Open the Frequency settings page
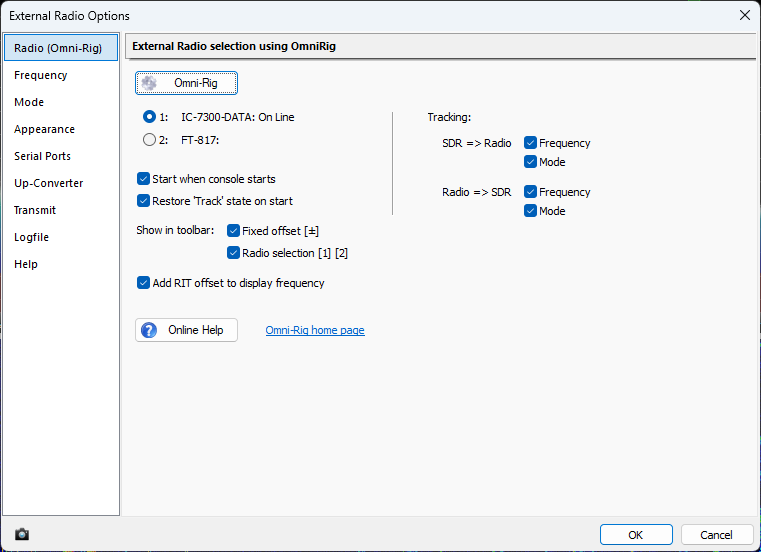 (61, 75)
